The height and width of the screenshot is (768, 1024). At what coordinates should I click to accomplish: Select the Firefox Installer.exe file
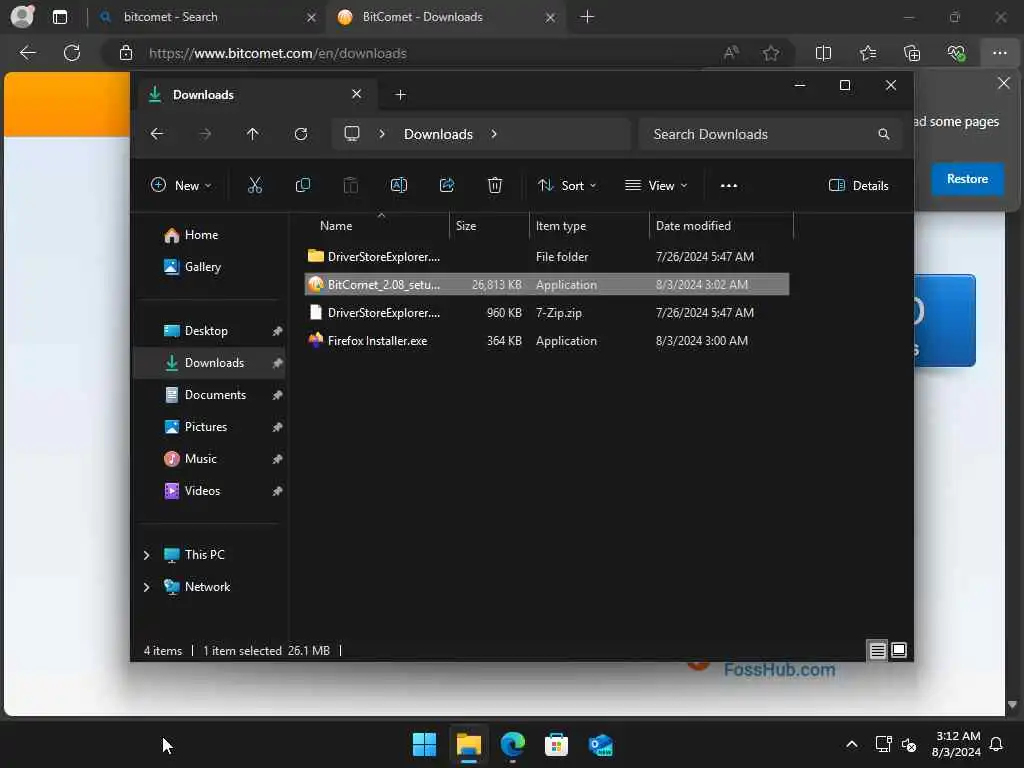point(547,341)
